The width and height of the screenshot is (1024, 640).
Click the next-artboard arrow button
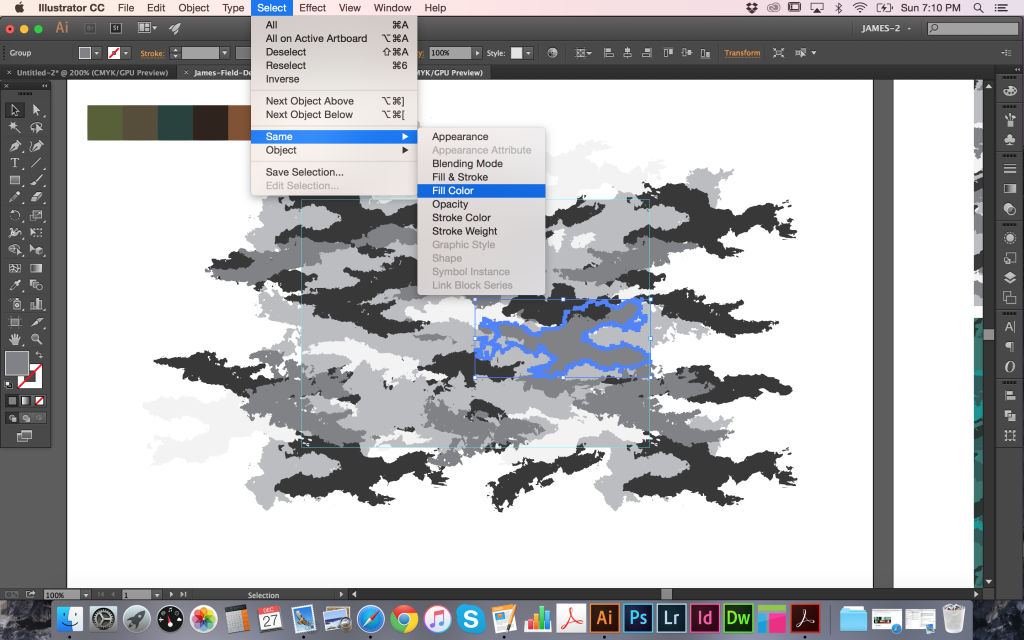tap(171, 594)
